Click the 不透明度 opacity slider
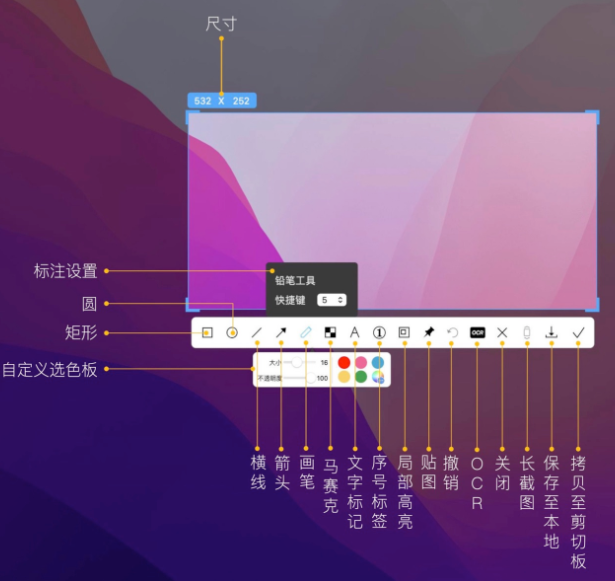Viewport: 615px width, 581px height. (300, 378)
